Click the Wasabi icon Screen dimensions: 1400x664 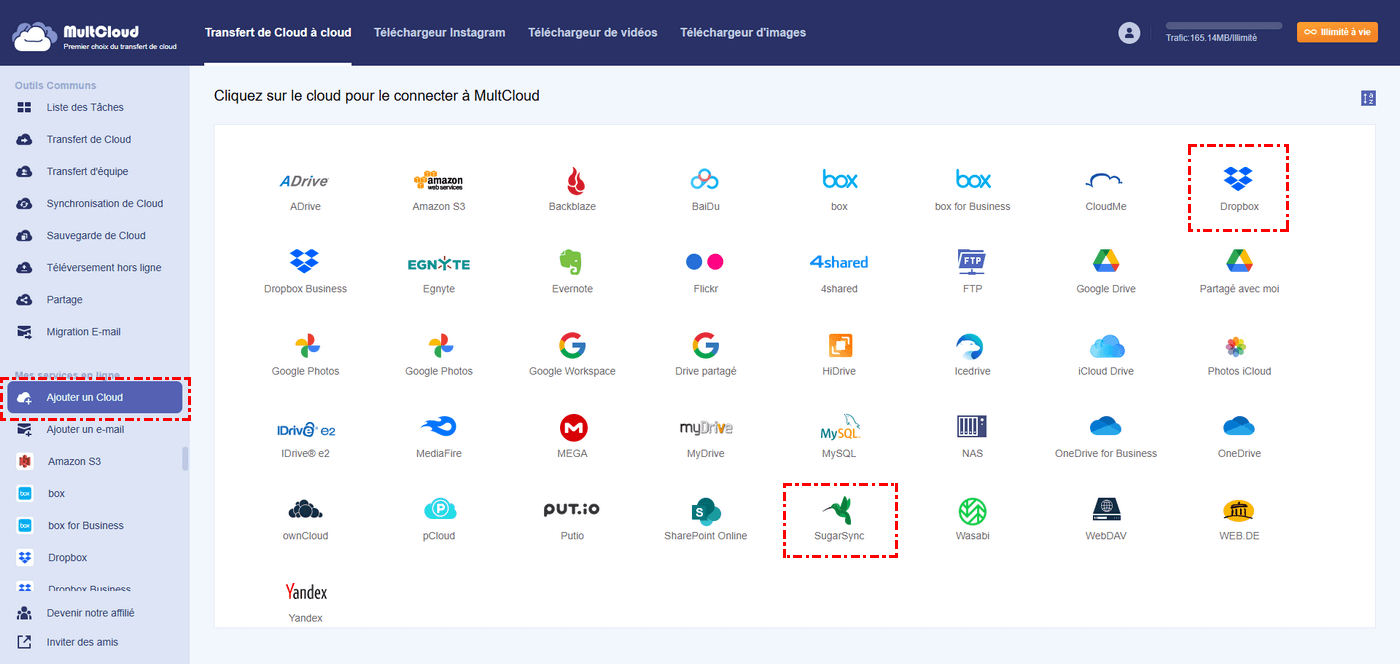972,510
